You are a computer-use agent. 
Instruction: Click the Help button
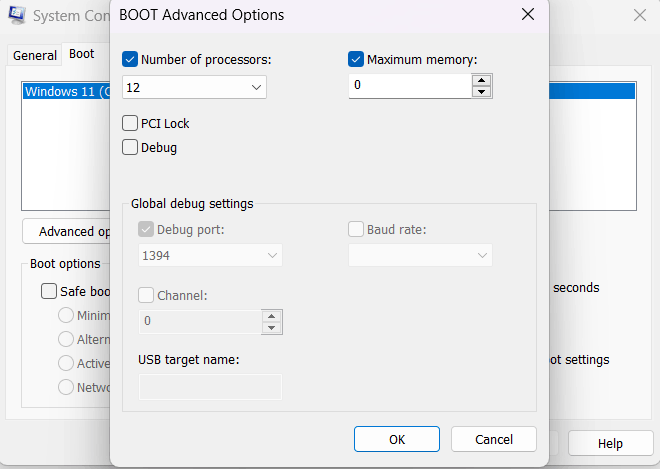pyautogui.click(x=610, y=443)
